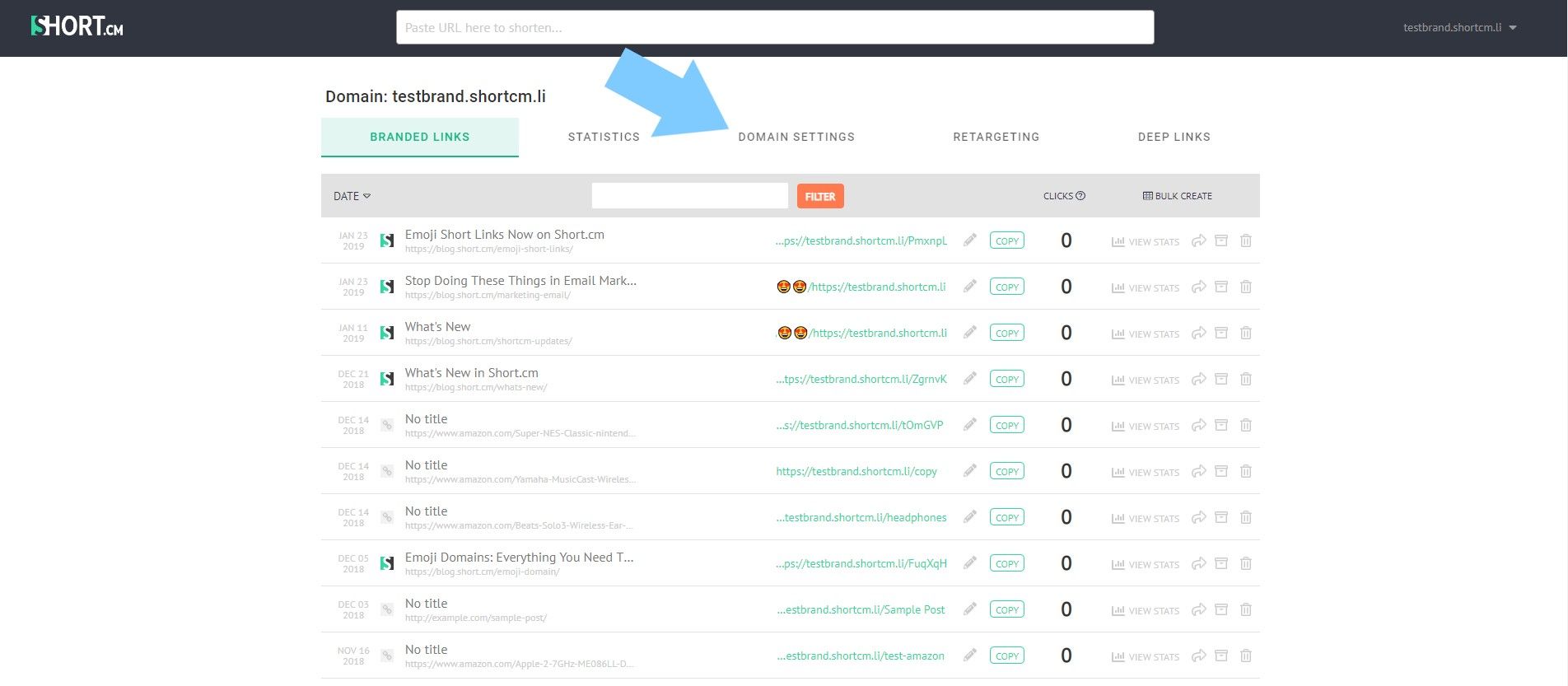The height and width of the screenshot is (686, 1568).
Task: Click the 'Paste URL here to shorten' field
Action: pos(775,27)
